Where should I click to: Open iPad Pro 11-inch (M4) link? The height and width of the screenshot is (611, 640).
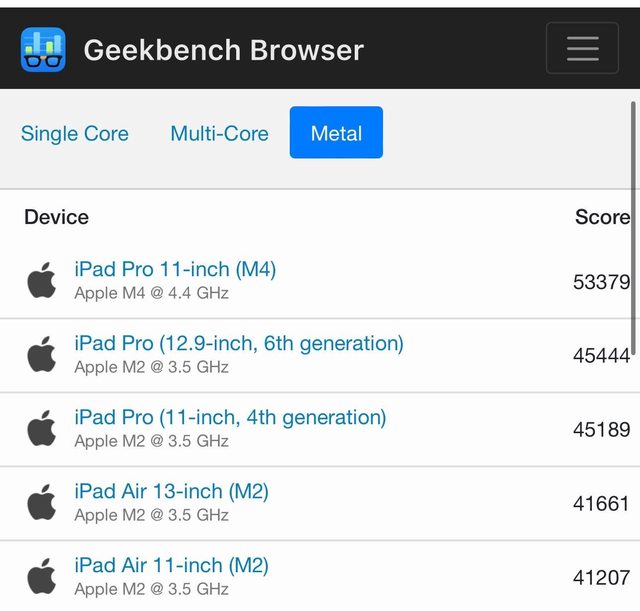[x=175, y=269]
